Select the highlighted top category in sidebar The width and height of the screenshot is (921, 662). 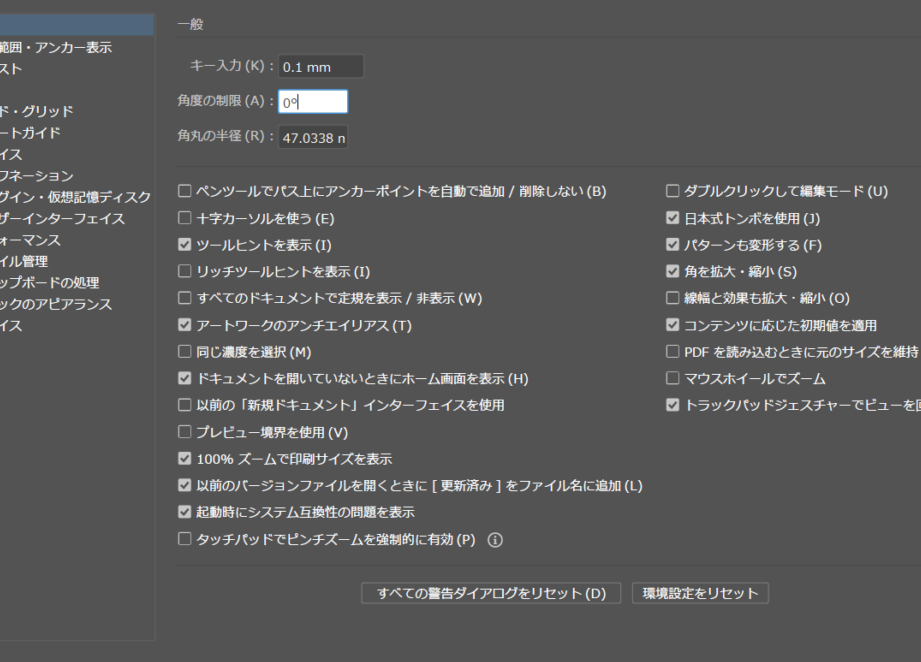click(x=77, y=25)
